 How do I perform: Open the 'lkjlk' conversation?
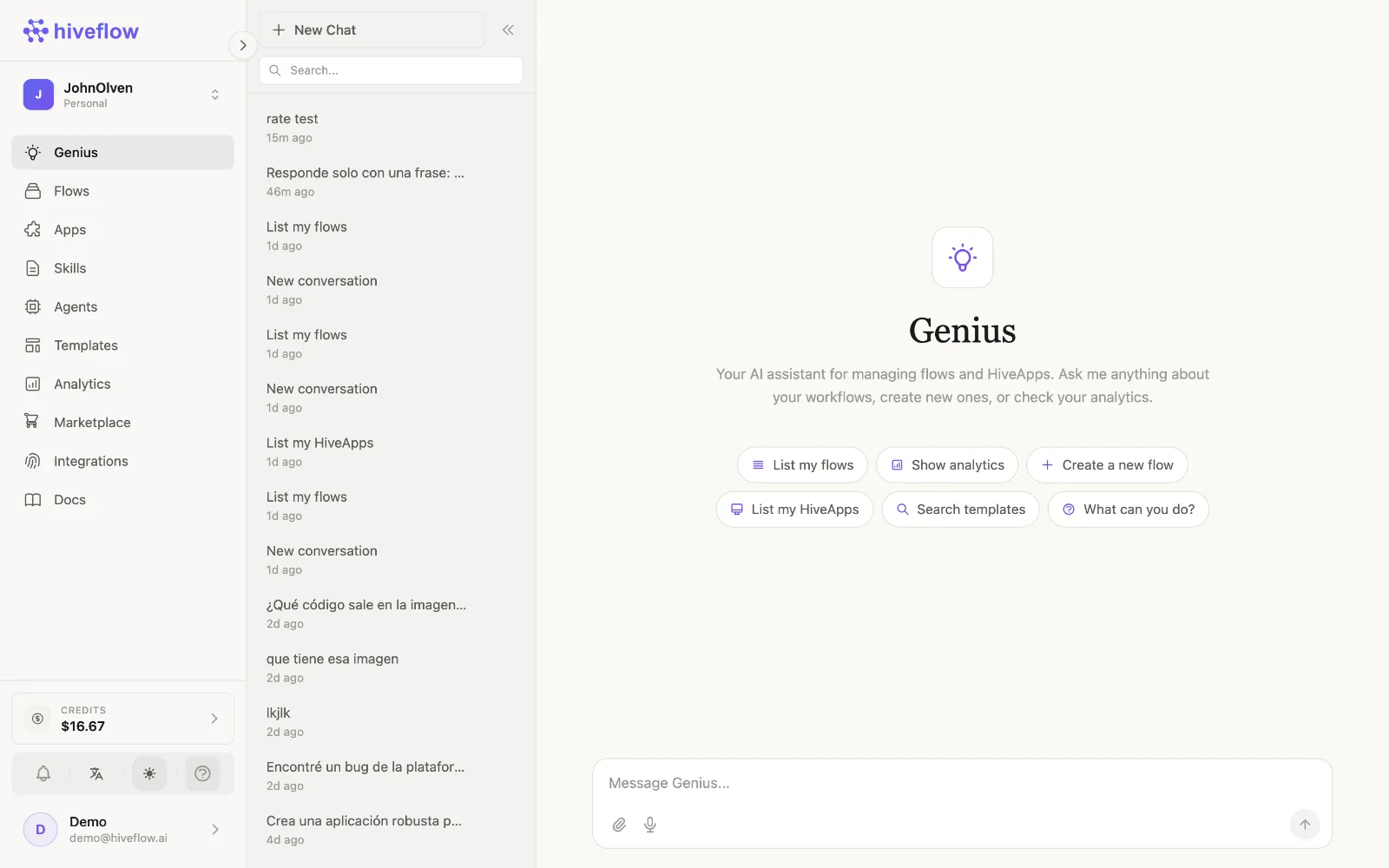point(391,721)
